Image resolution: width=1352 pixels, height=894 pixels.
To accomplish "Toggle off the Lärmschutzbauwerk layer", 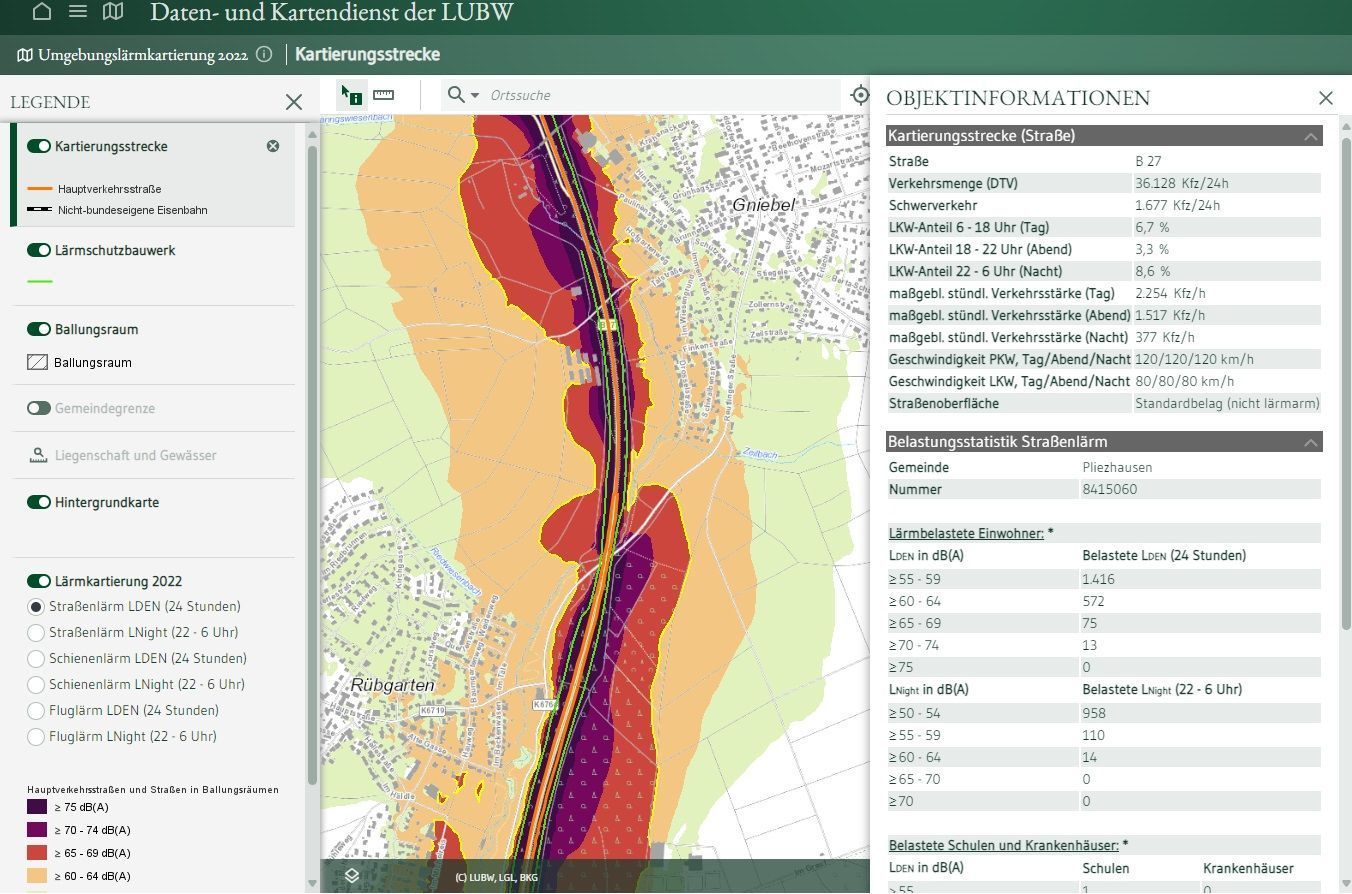I will pos(39,250).
